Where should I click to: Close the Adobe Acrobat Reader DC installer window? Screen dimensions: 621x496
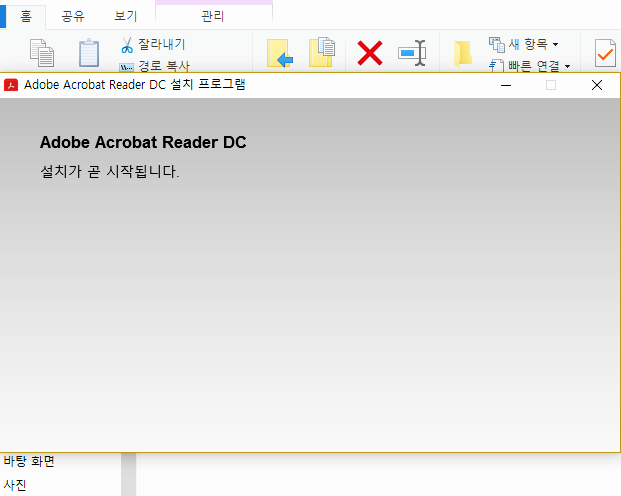(597, 85)
